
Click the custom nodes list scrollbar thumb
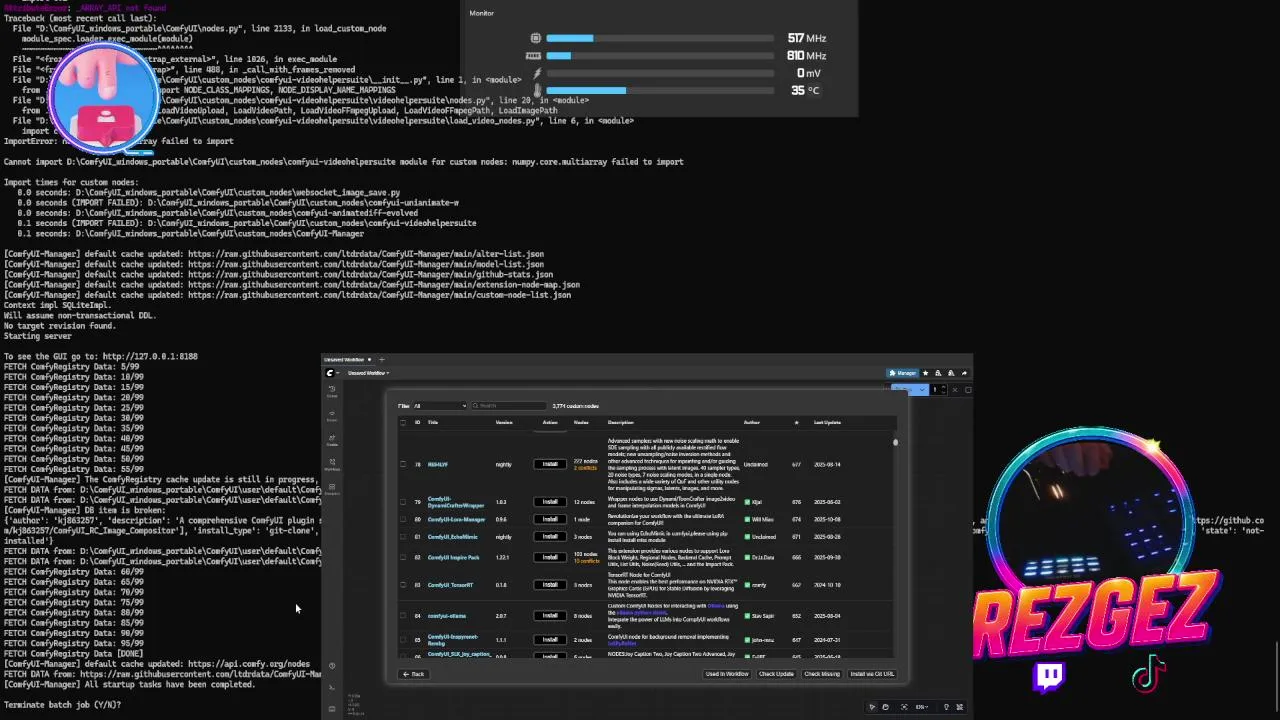895,442
